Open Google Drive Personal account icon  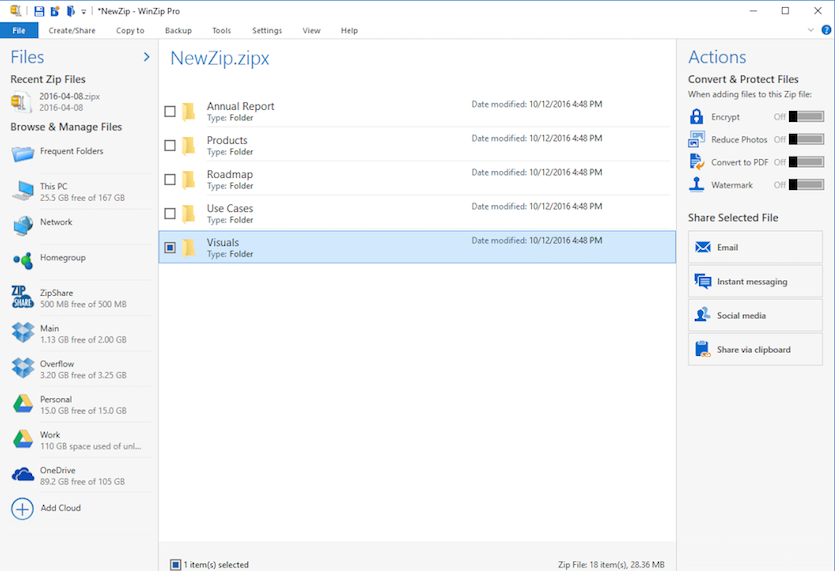tap(23, 404)
